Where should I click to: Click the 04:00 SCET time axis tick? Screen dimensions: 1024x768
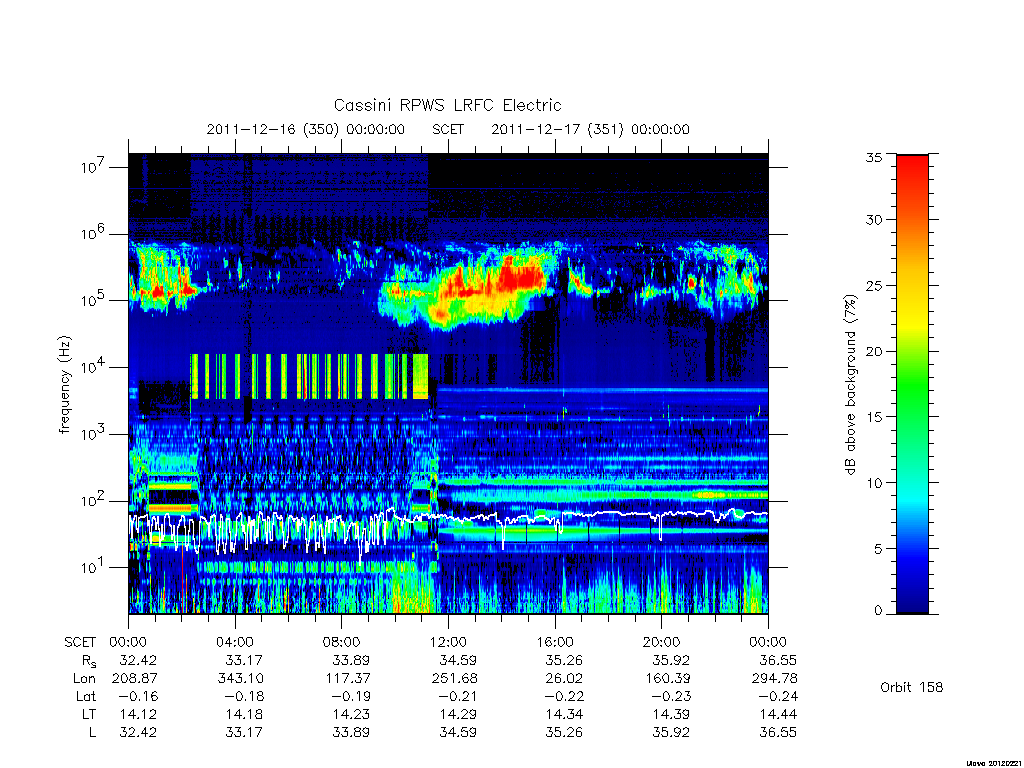click(234, 642)
